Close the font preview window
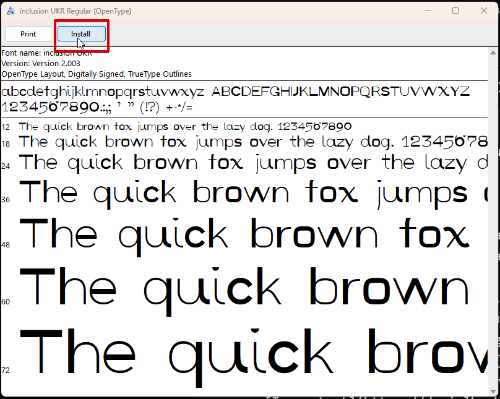This screenshot has height=399, width=500. (484, 11)
